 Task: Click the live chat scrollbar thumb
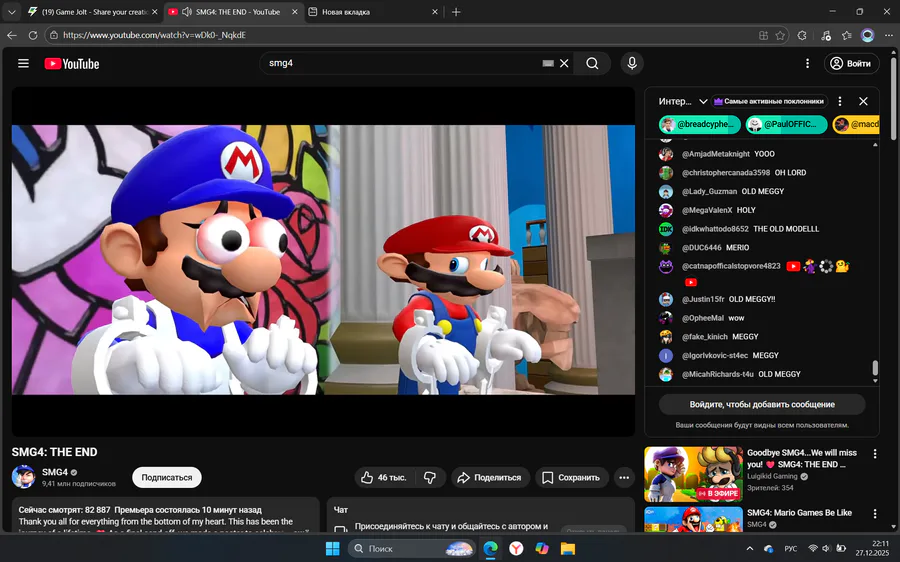coord(875,367)
